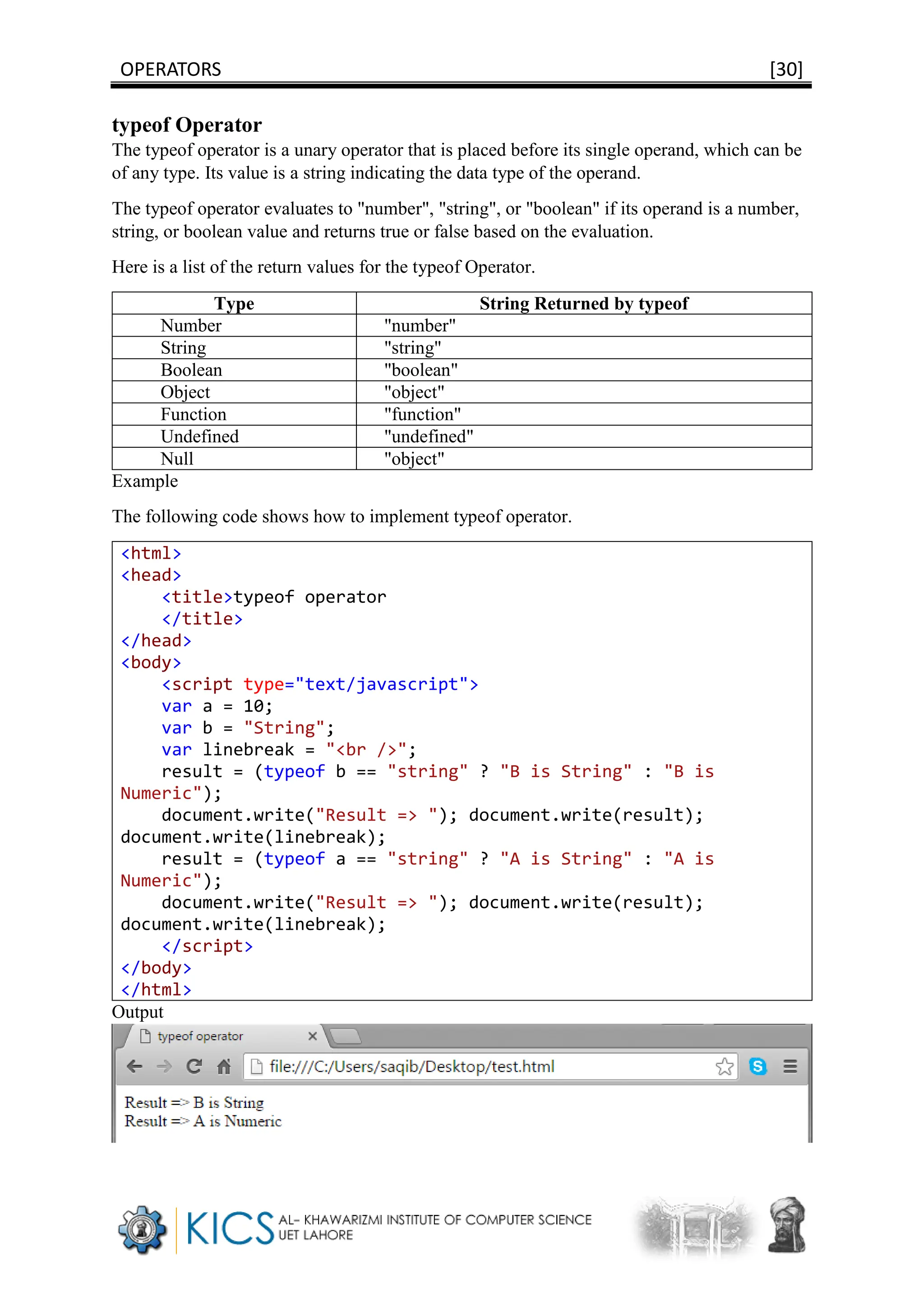Open the Chrome hamburger menu

pyautogui.click(x=790, y=1066)
